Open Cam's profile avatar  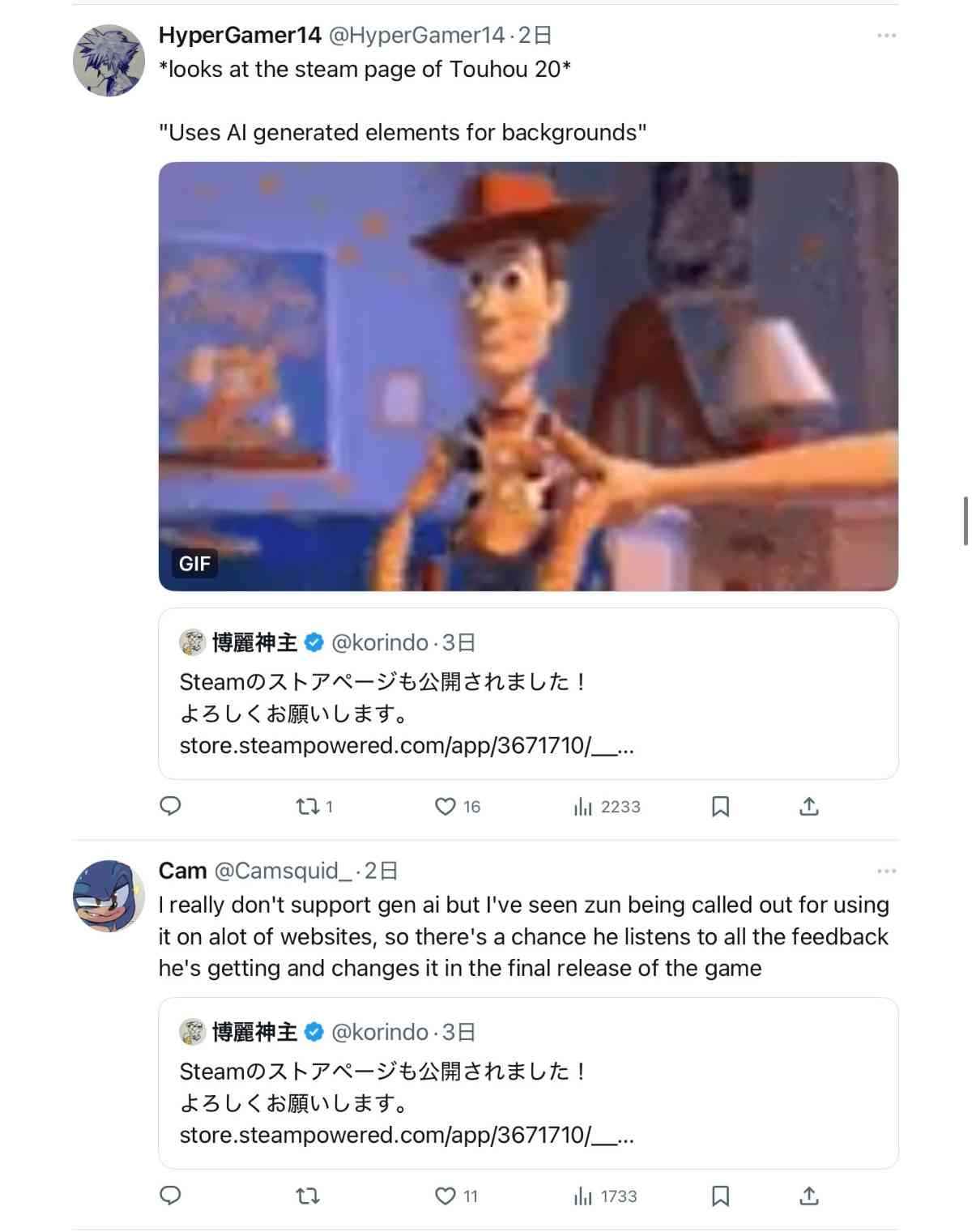(109, 896)
